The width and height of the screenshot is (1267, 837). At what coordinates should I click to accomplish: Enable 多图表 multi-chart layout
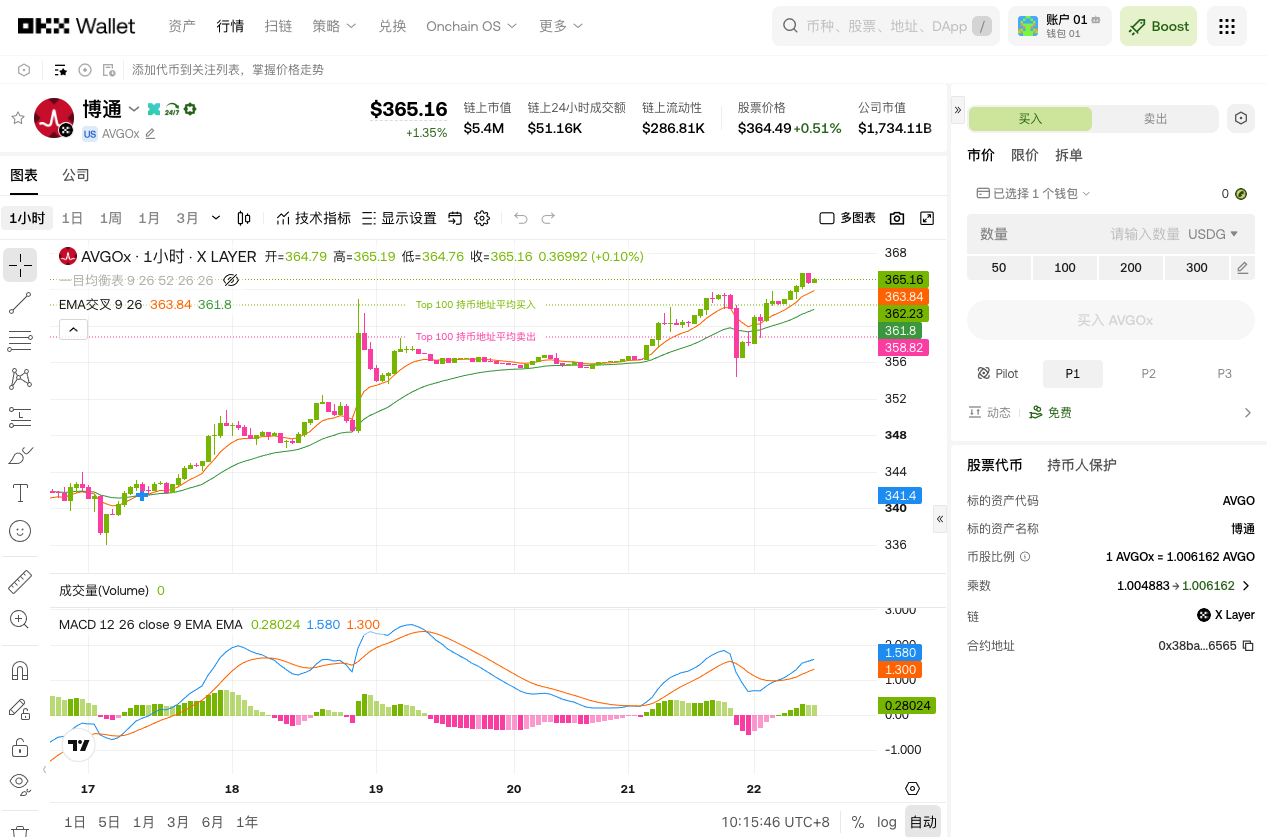(x=847, y=218)
